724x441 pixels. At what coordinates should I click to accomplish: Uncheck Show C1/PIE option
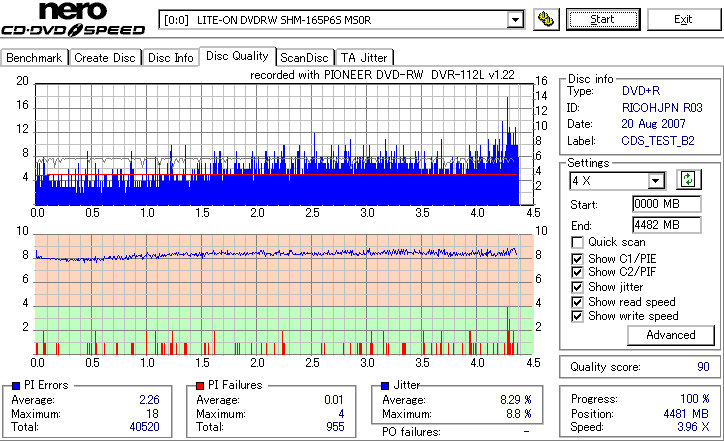click(x=577, y=259)
